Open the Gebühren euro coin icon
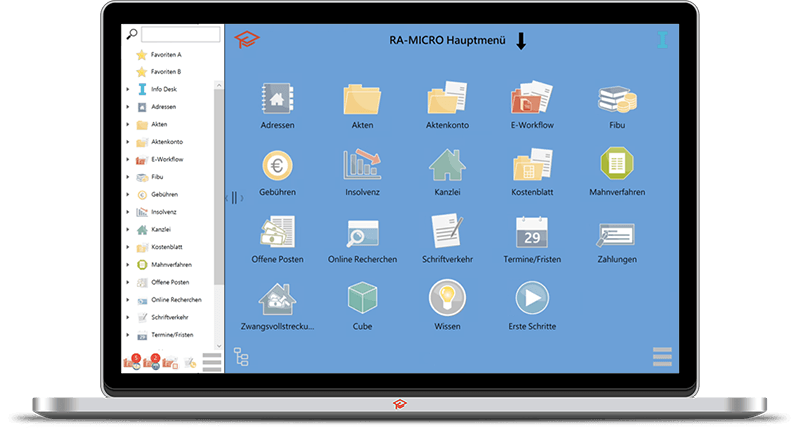The height and width of the screenshot is (436, 800). [x=277, y=166]
